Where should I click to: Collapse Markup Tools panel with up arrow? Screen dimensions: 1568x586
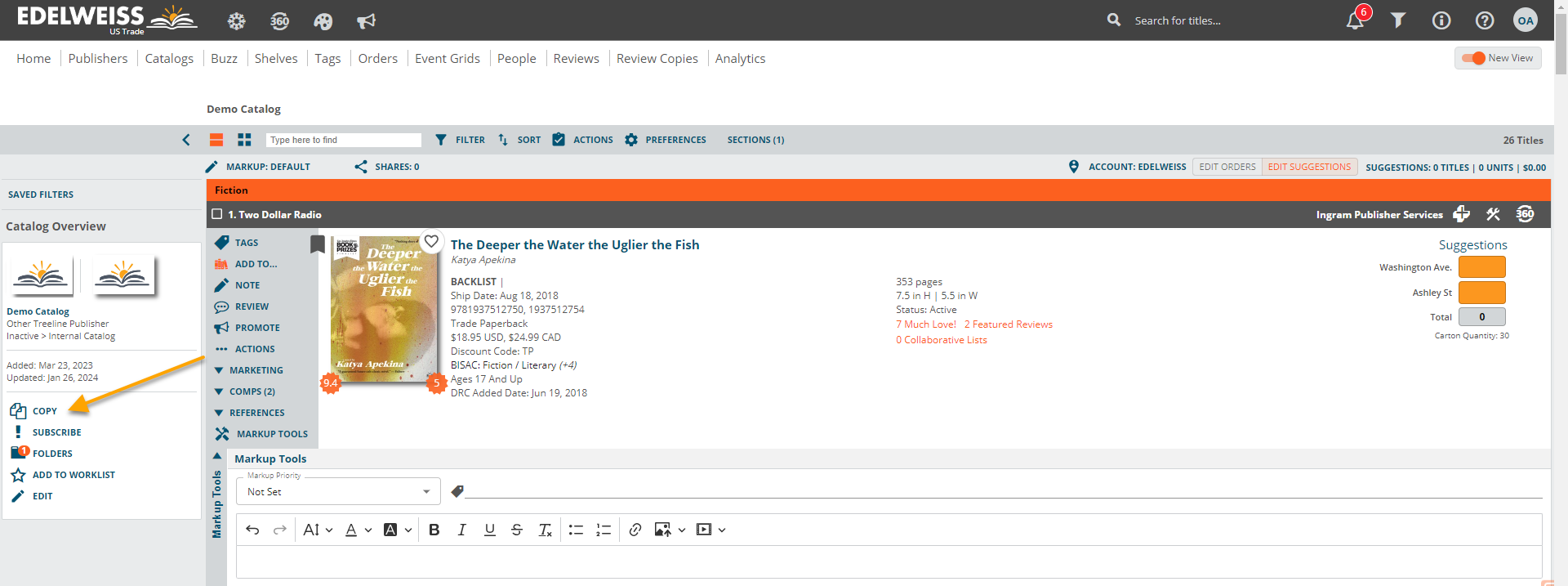[217, 456]
